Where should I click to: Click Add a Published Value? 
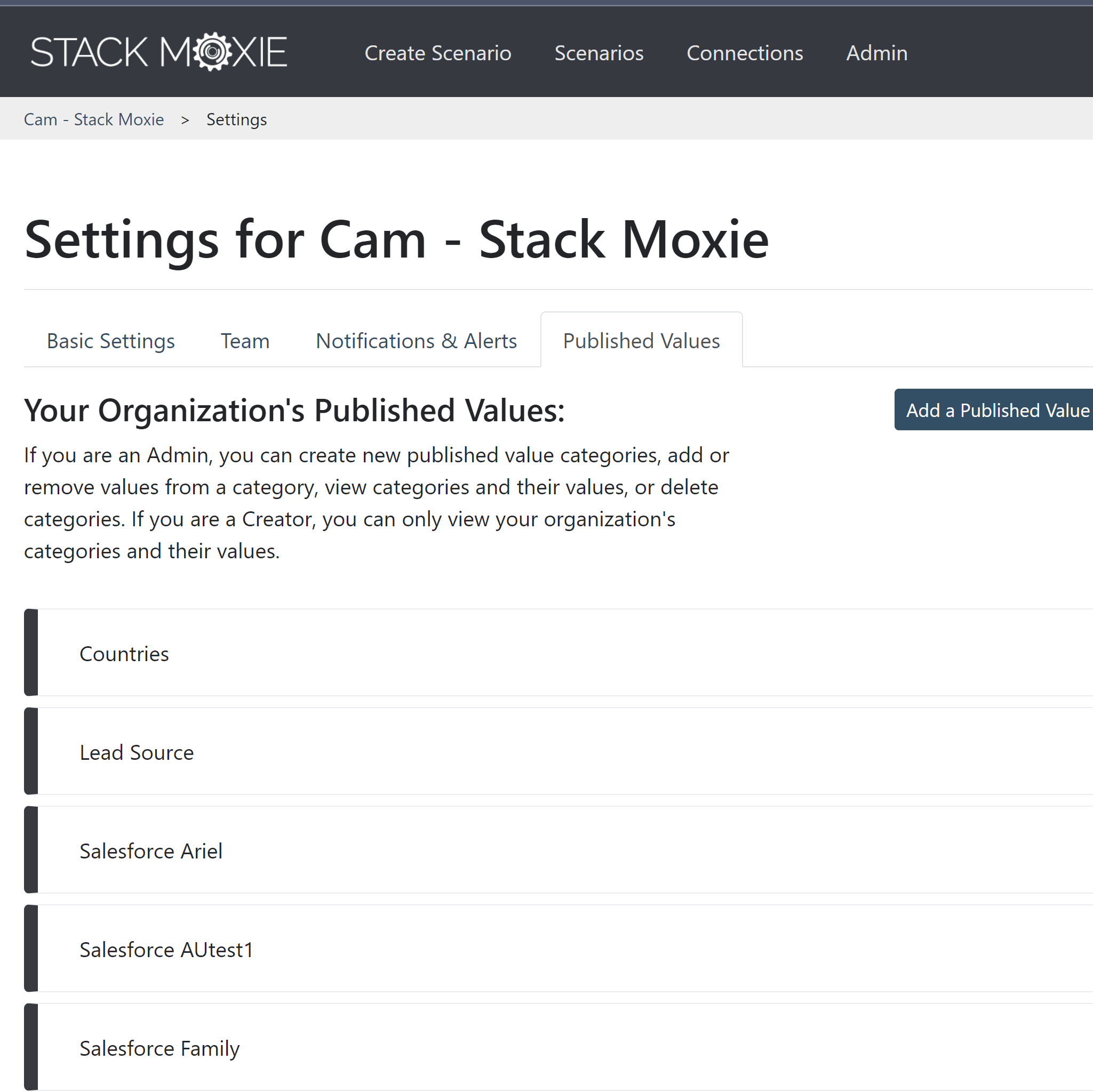pyautogui.click(x=996, y=410)
